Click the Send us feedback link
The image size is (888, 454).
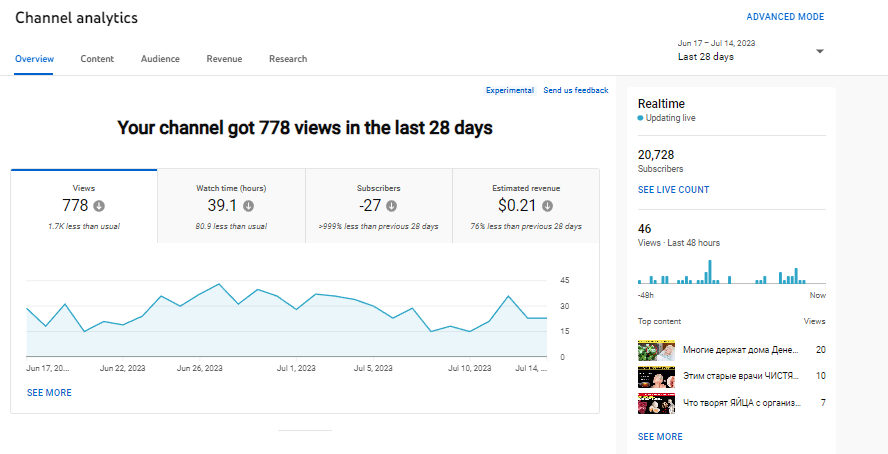click(x=575, y=91)
